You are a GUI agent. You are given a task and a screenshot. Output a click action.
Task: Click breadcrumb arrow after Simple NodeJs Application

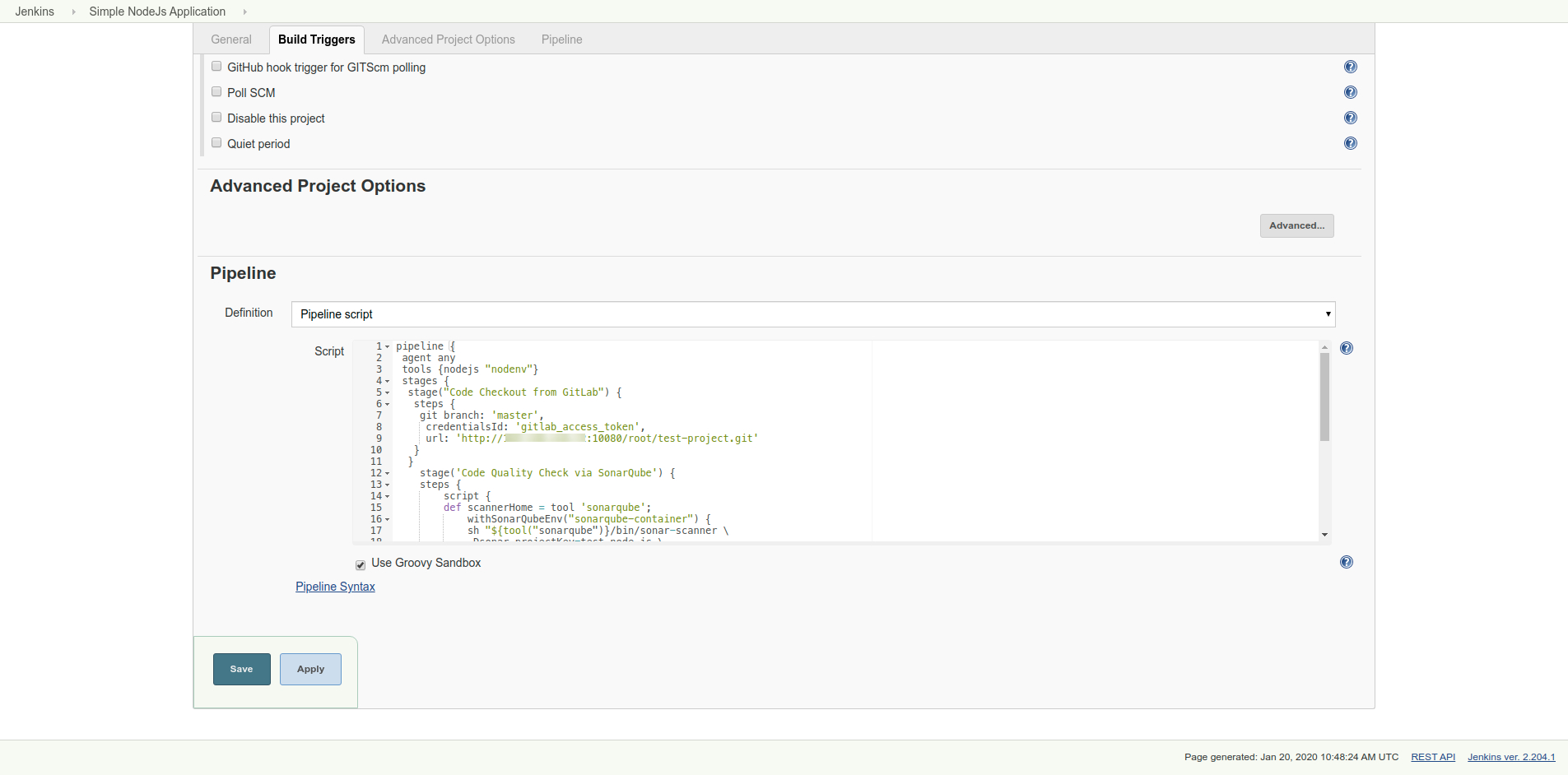(x=244, y=12)
